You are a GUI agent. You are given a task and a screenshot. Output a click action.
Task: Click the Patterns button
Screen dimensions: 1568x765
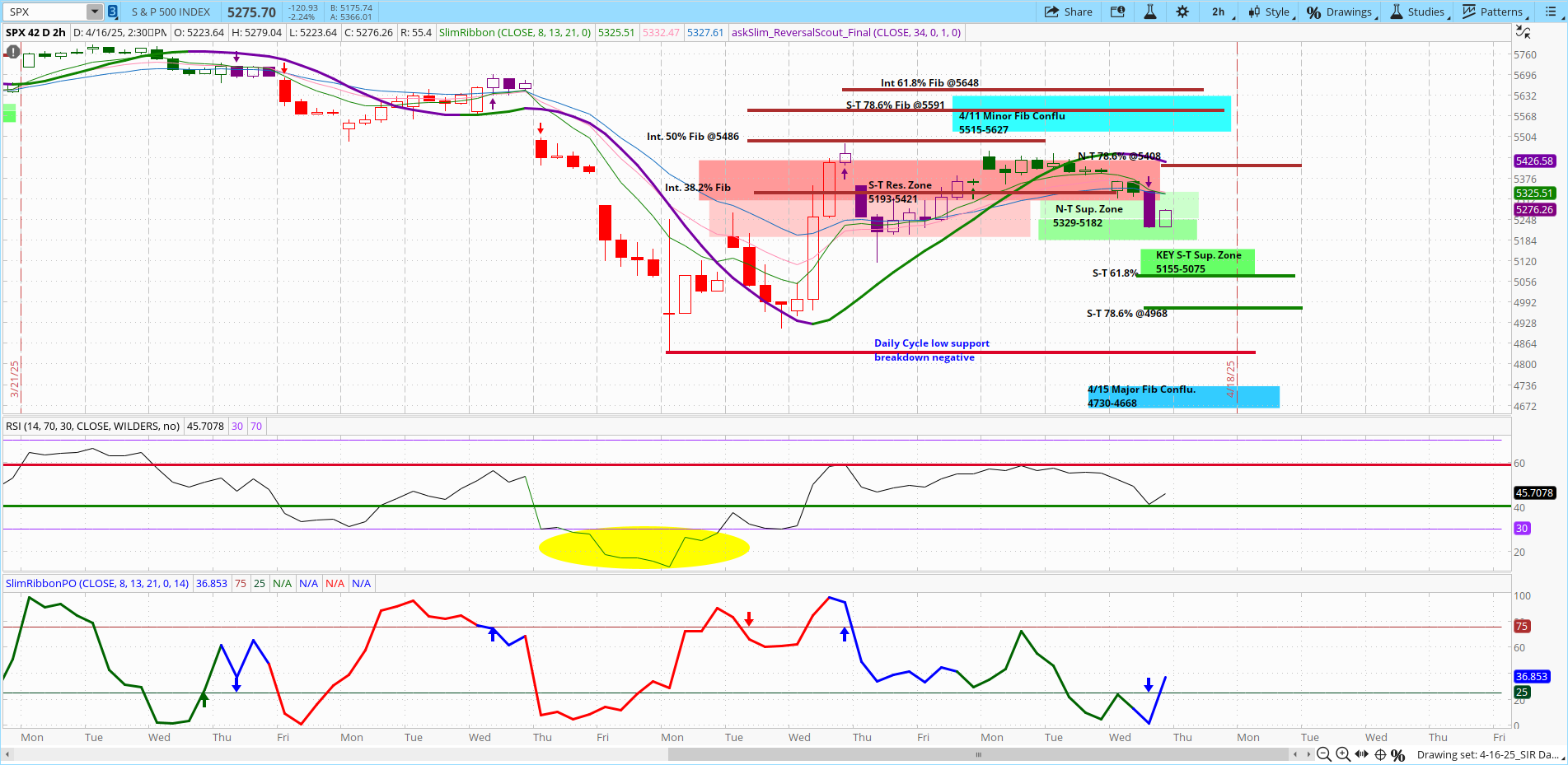pos(1494,12)
